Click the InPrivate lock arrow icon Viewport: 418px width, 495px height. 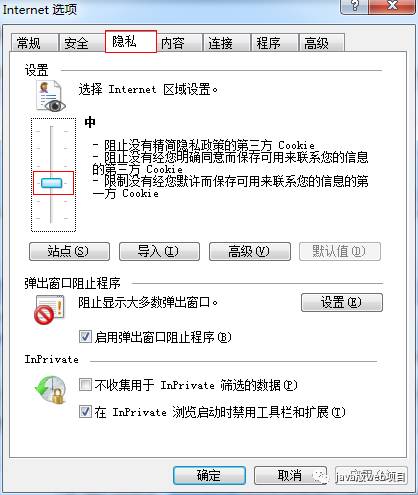[x=51, y=390]
